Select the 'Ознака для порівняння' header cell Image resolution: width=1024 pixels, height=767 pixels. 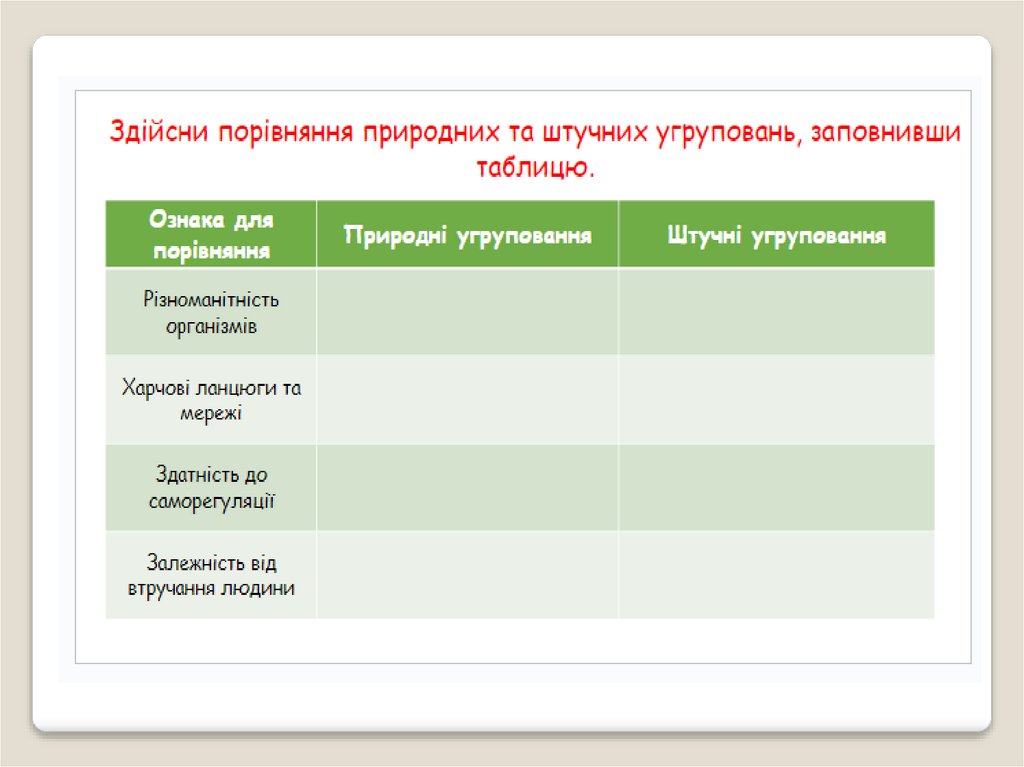[x=211, y=235]
